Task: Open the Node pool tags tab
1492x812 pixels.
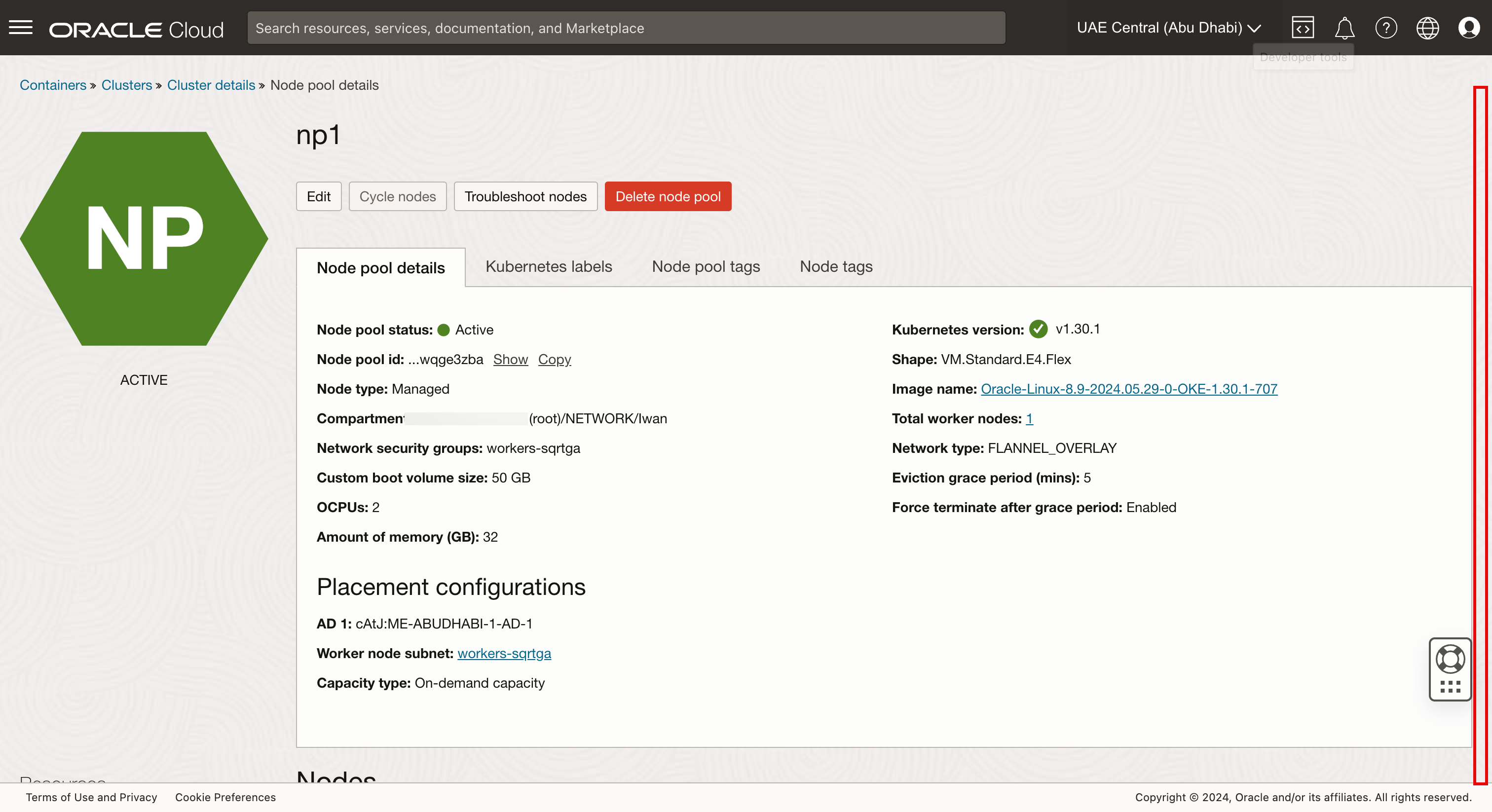Action: (x=706, y=266)
